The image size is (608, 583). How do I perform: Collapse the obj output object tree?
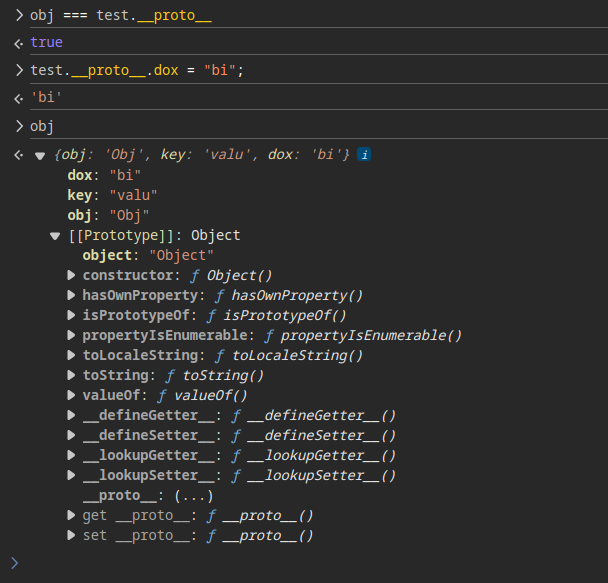coord(40,156)
